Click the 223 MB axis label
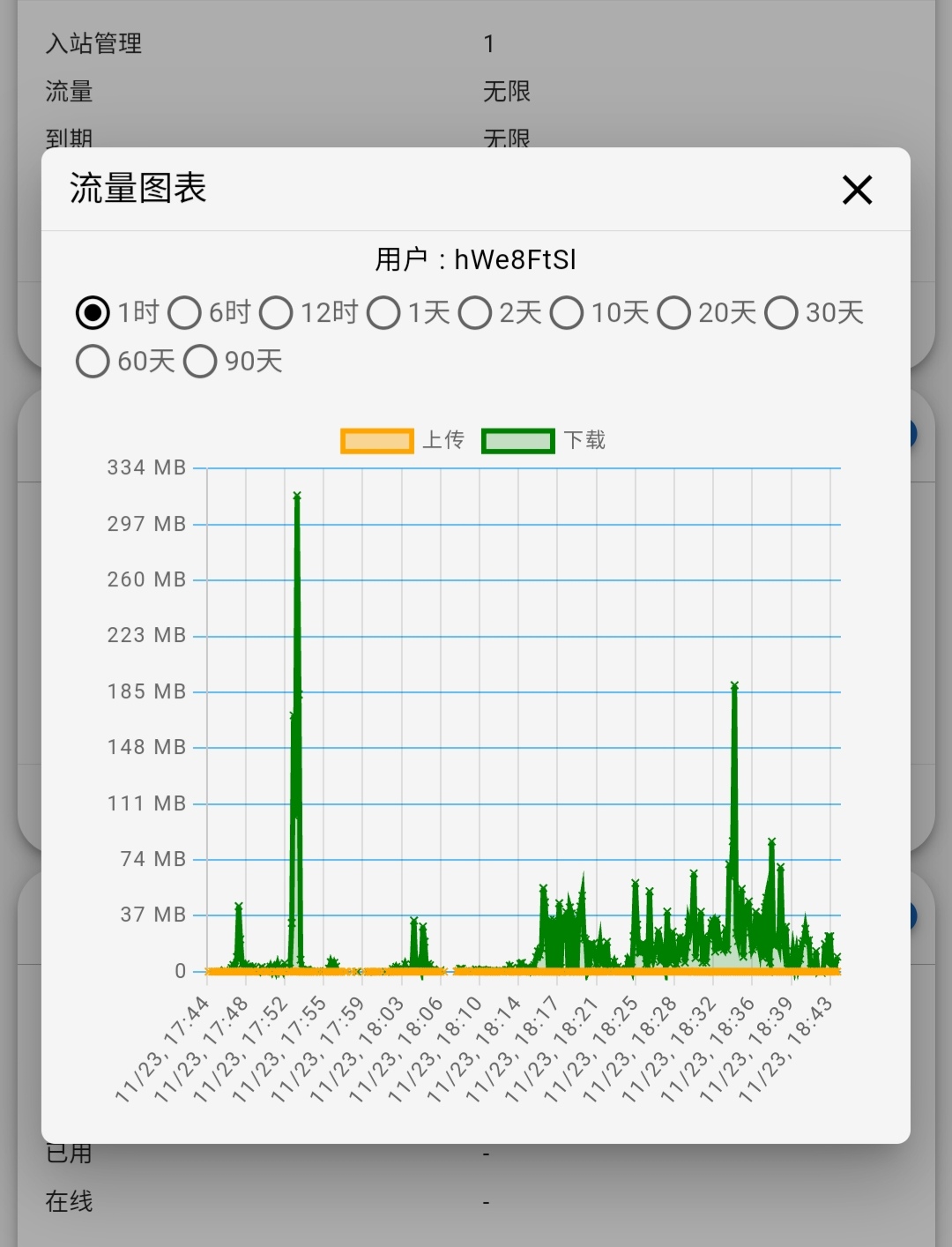The height and width of the screenshot is (1247, 952). coord(147,635)
